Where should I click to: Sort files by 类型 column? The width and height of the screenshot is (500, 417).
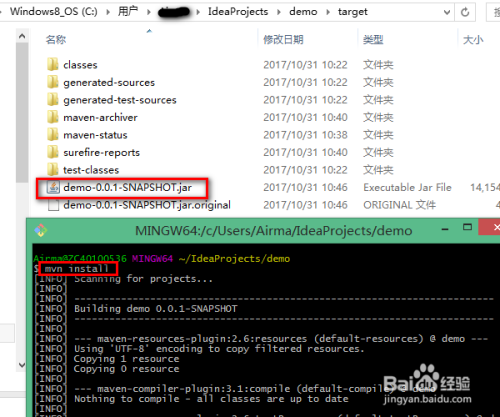point(373,40)
